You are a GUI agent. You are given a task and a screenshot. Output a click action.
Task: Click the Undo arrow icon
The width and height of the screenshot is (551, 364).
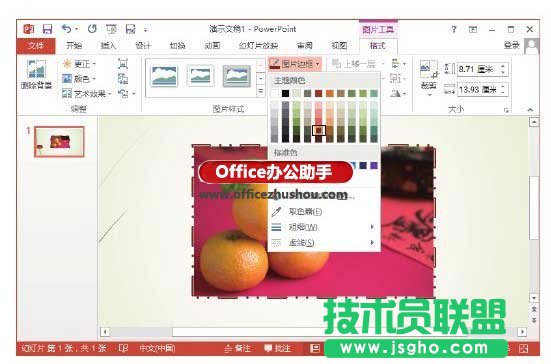tap(67, 29)
